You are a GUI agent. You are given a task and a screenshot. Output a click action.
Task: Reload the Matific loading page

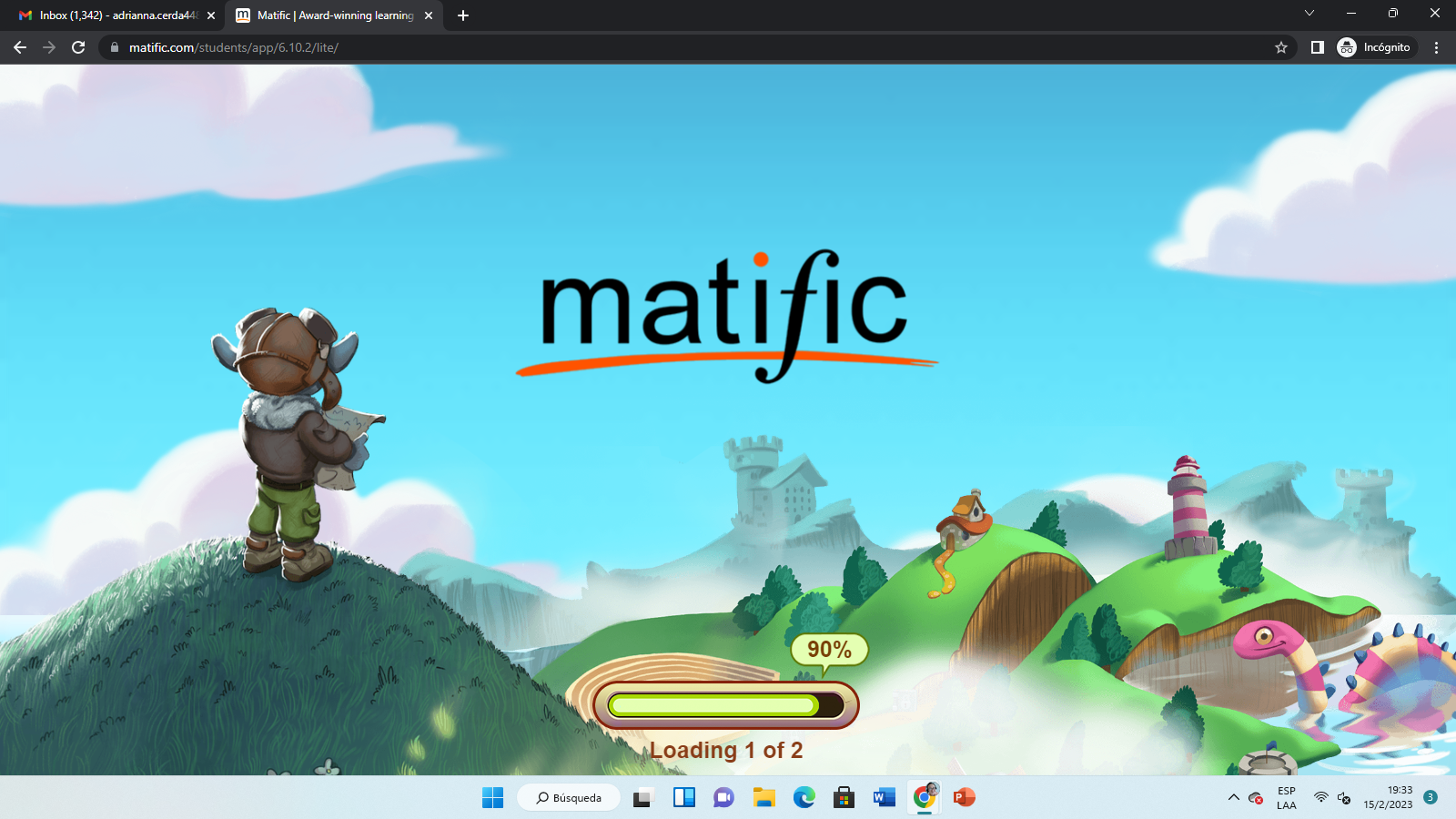click(77, 47)
